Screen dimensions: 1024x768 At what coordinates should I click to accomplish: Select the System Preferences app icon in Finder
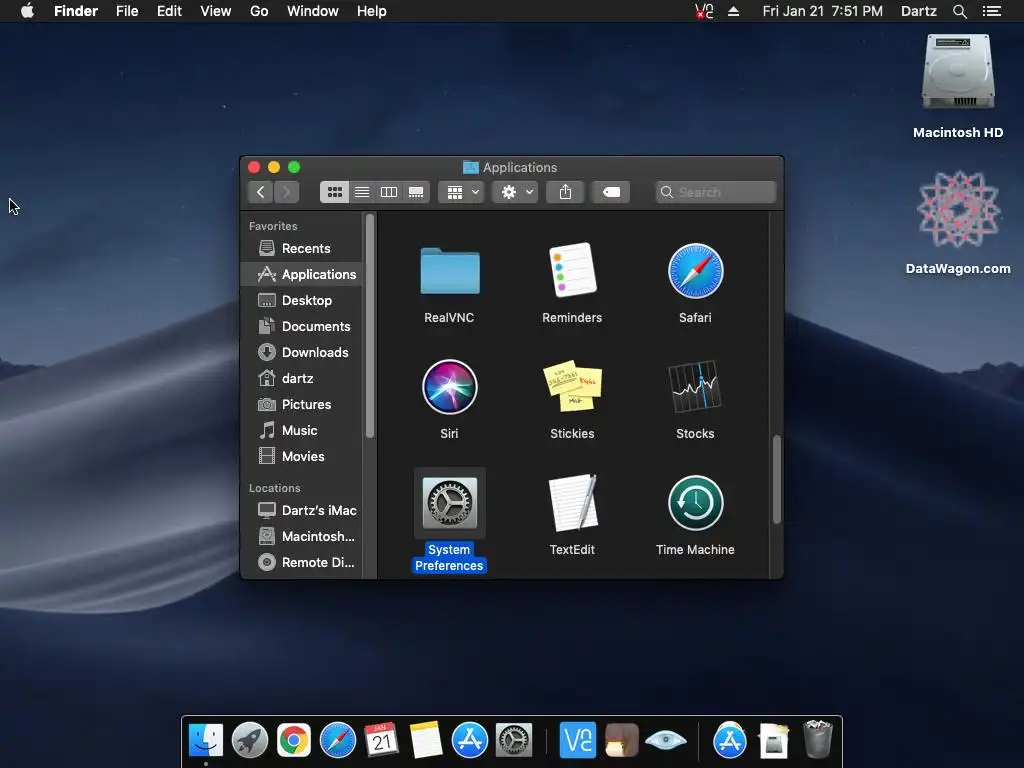tap(449, 502)
